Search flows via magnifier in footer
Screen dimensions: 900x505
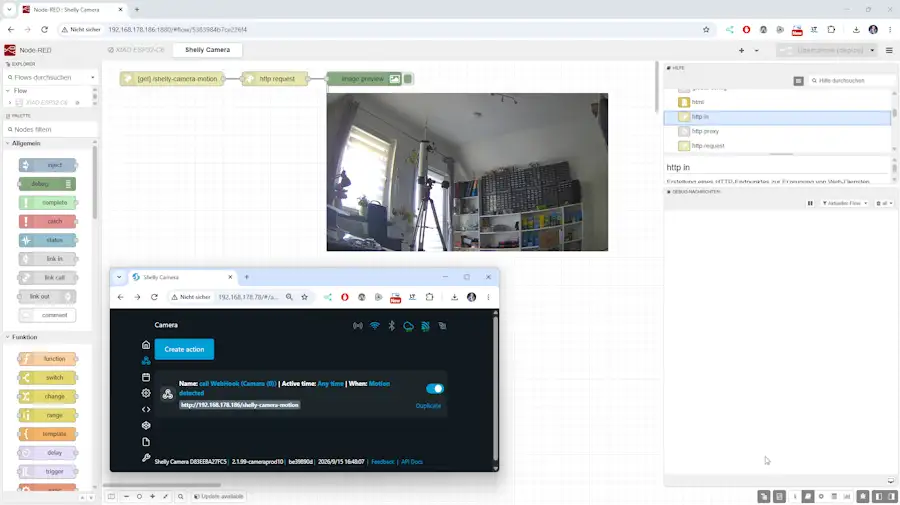click(180, 496)
